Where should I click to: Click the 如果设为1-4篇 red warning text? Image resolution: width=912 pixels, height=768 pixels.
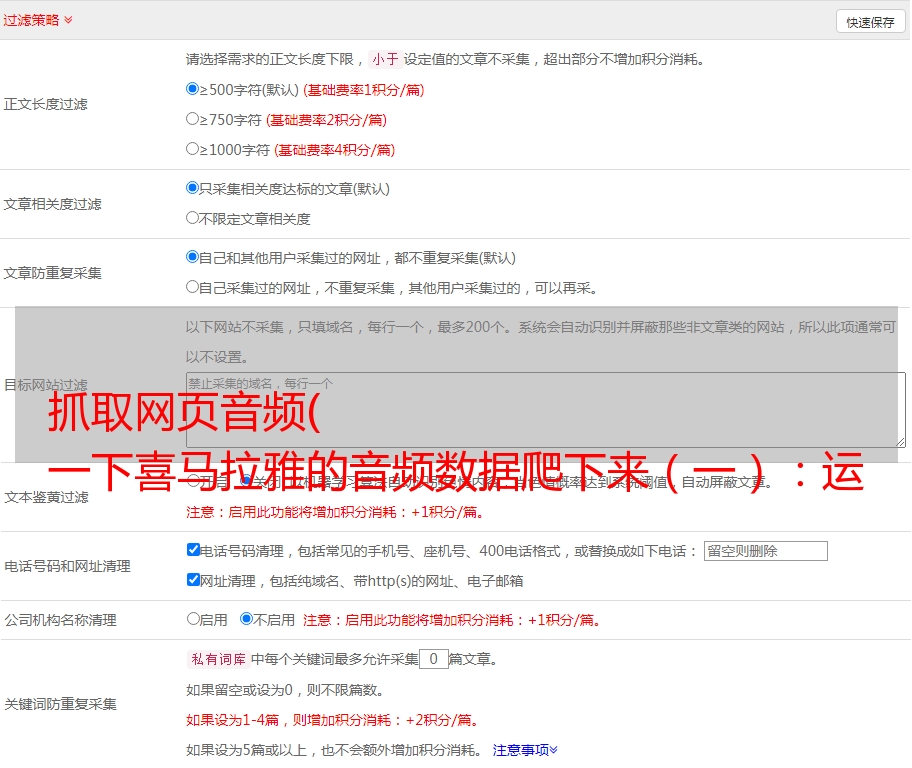pyautogui.click(x=334, y=720)
